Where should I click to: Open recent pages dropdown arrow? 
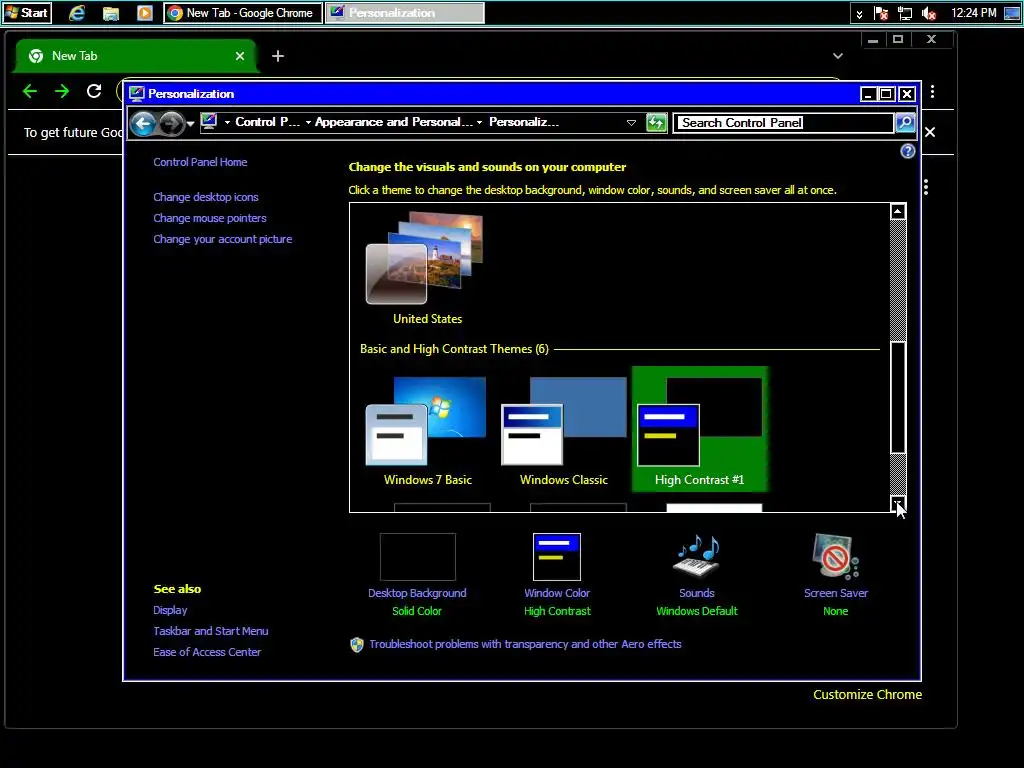(190, 123)
